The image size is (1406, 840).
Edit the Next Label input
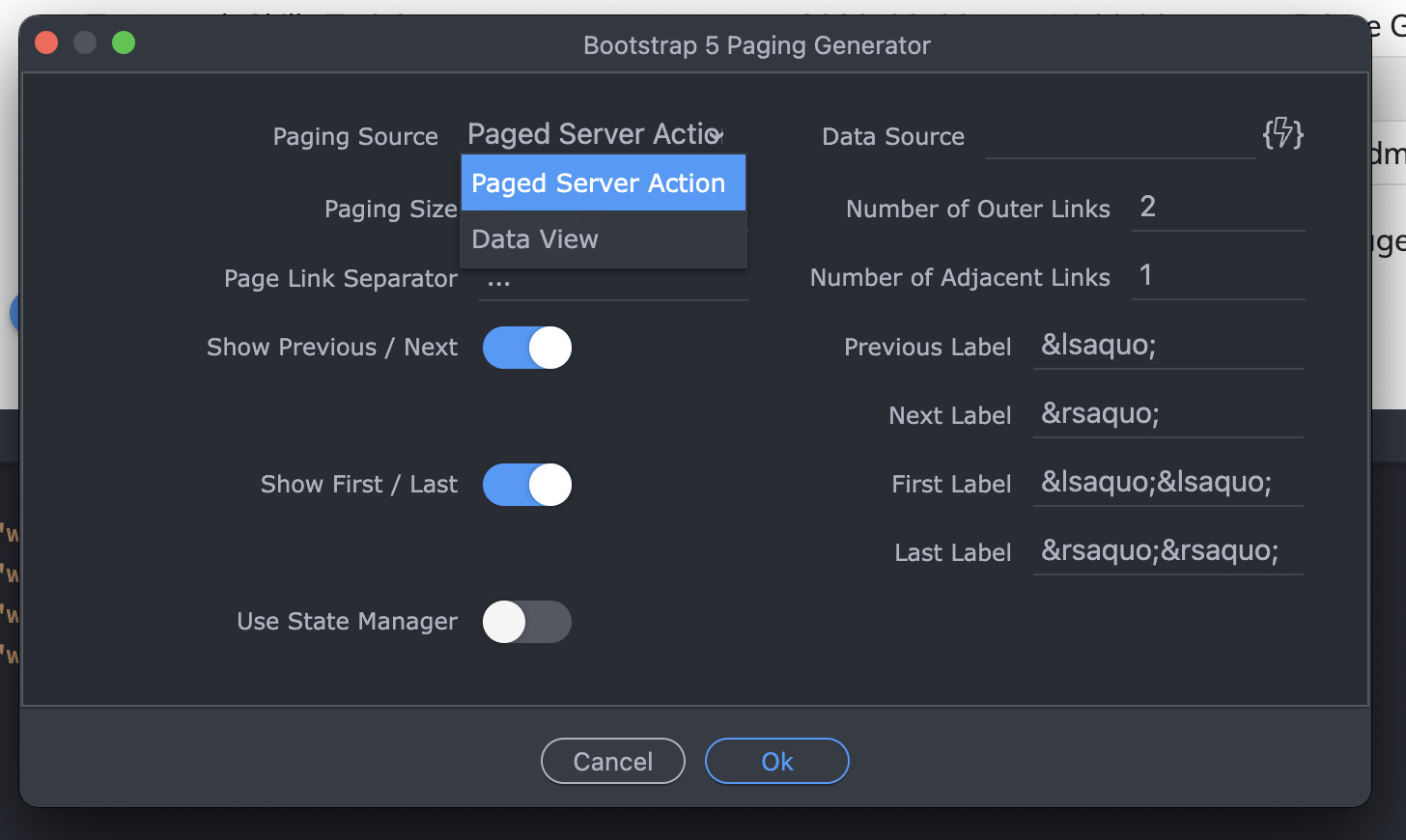(x=1167, y=413)
